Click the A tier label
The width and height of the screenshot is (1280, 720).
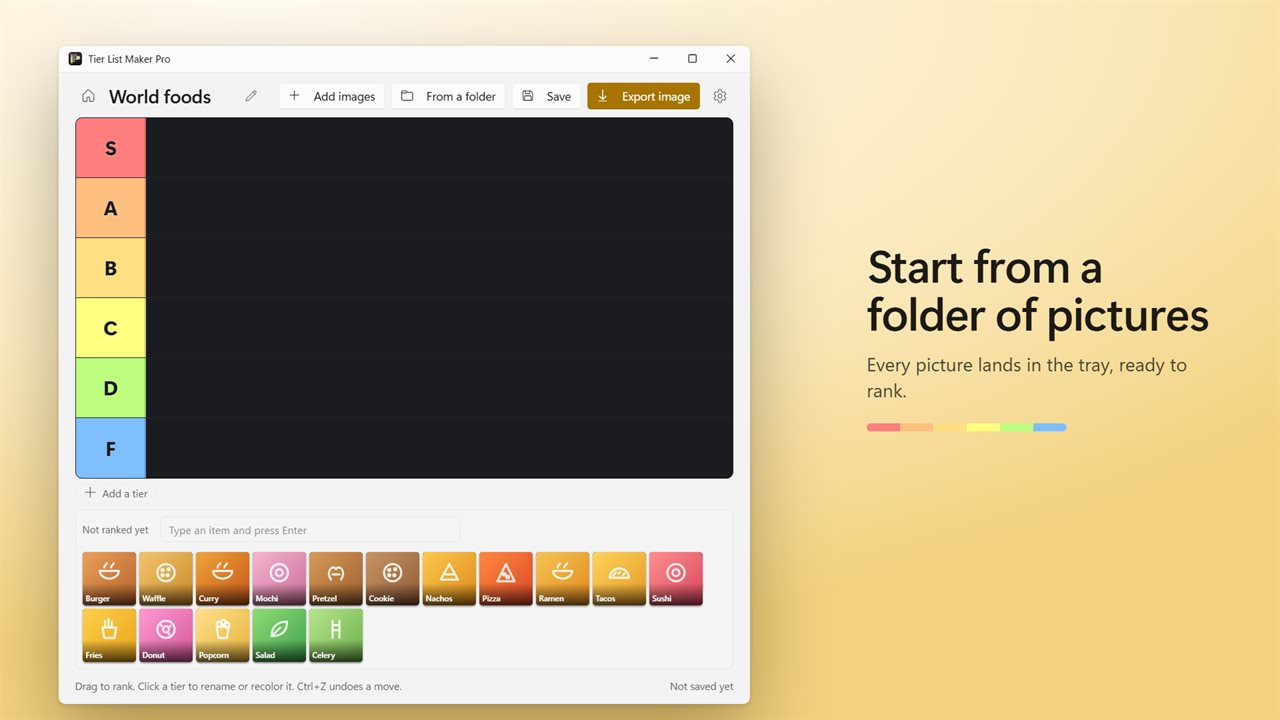[111, 208]
